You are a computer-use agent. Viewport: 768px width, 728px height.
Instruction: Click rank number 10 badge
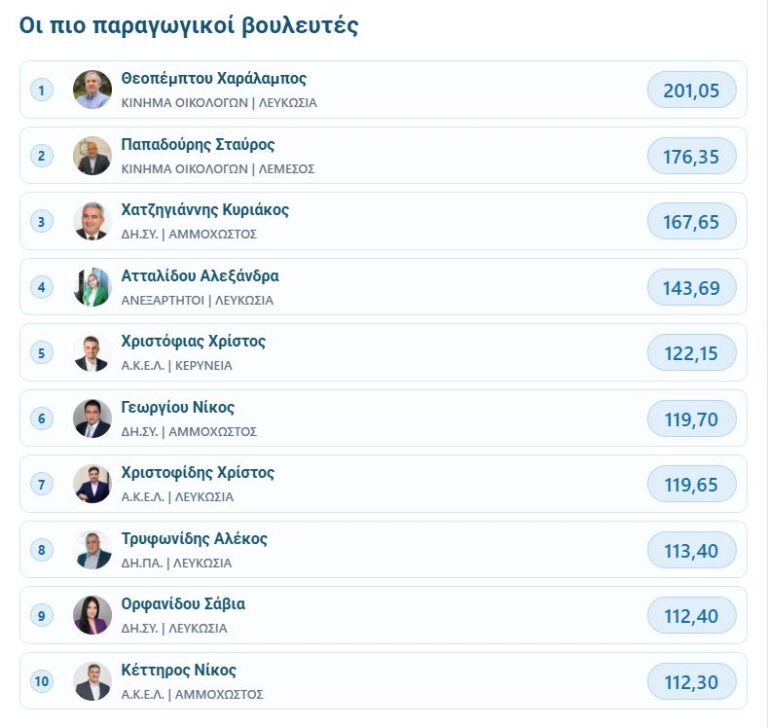pos(42,681)
